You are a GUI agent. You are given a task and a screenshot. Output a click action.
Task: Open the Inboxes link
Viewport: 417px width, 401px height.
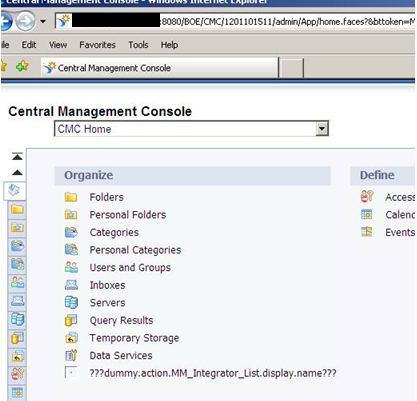point(107,285)
